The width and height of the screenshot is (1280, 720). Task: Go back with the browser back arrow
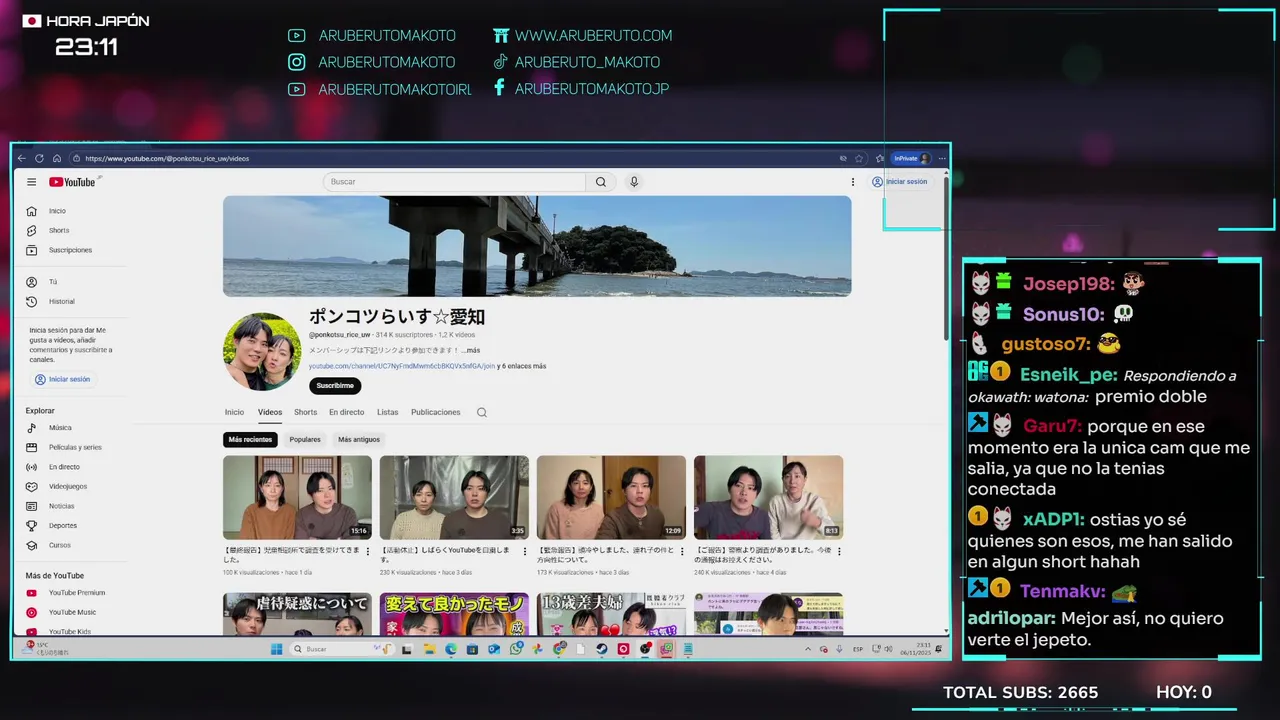click(x=22, y=158)
